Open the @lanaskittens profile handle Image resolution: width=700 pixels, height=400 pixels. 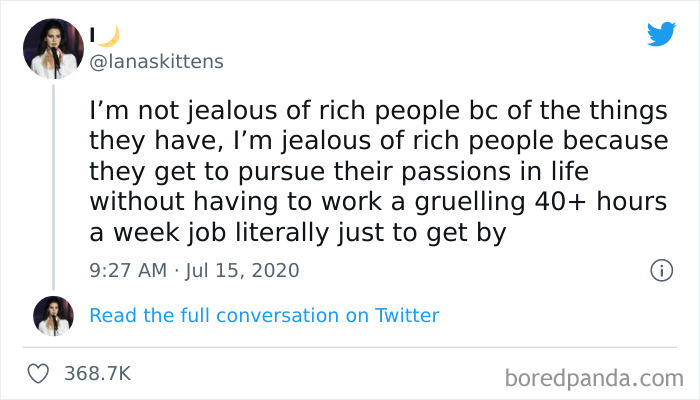[x=157, y=61]
